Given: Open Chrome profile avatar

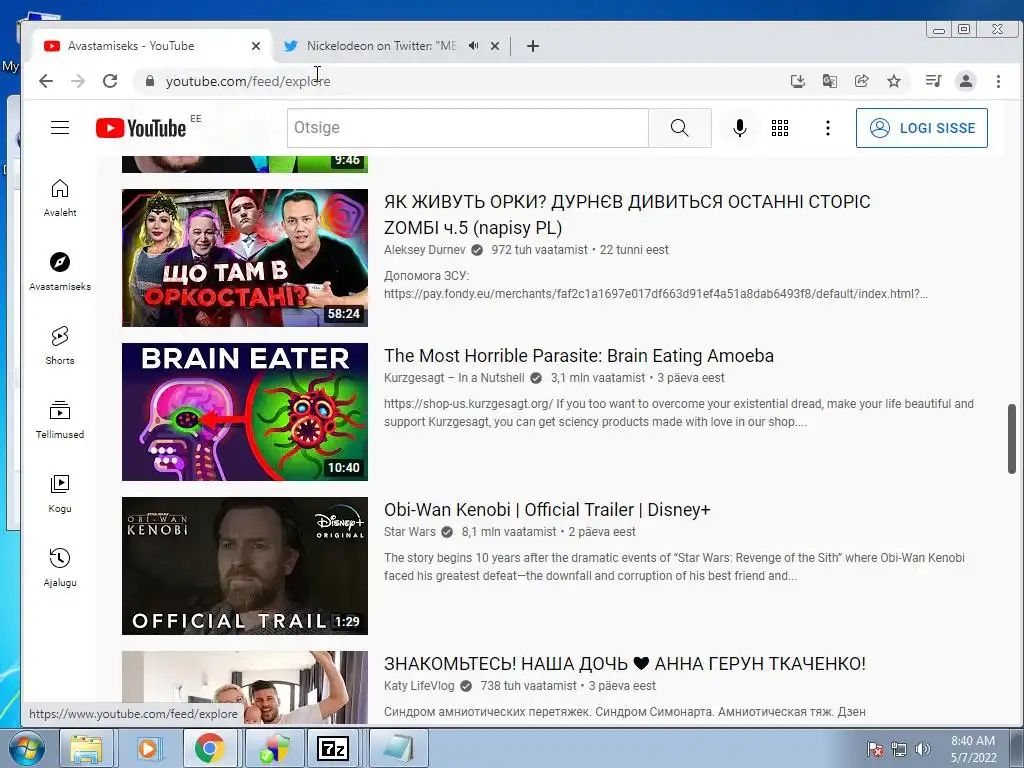Looking at the screenshot, I should pyautogui.click(x=966, y=81).
